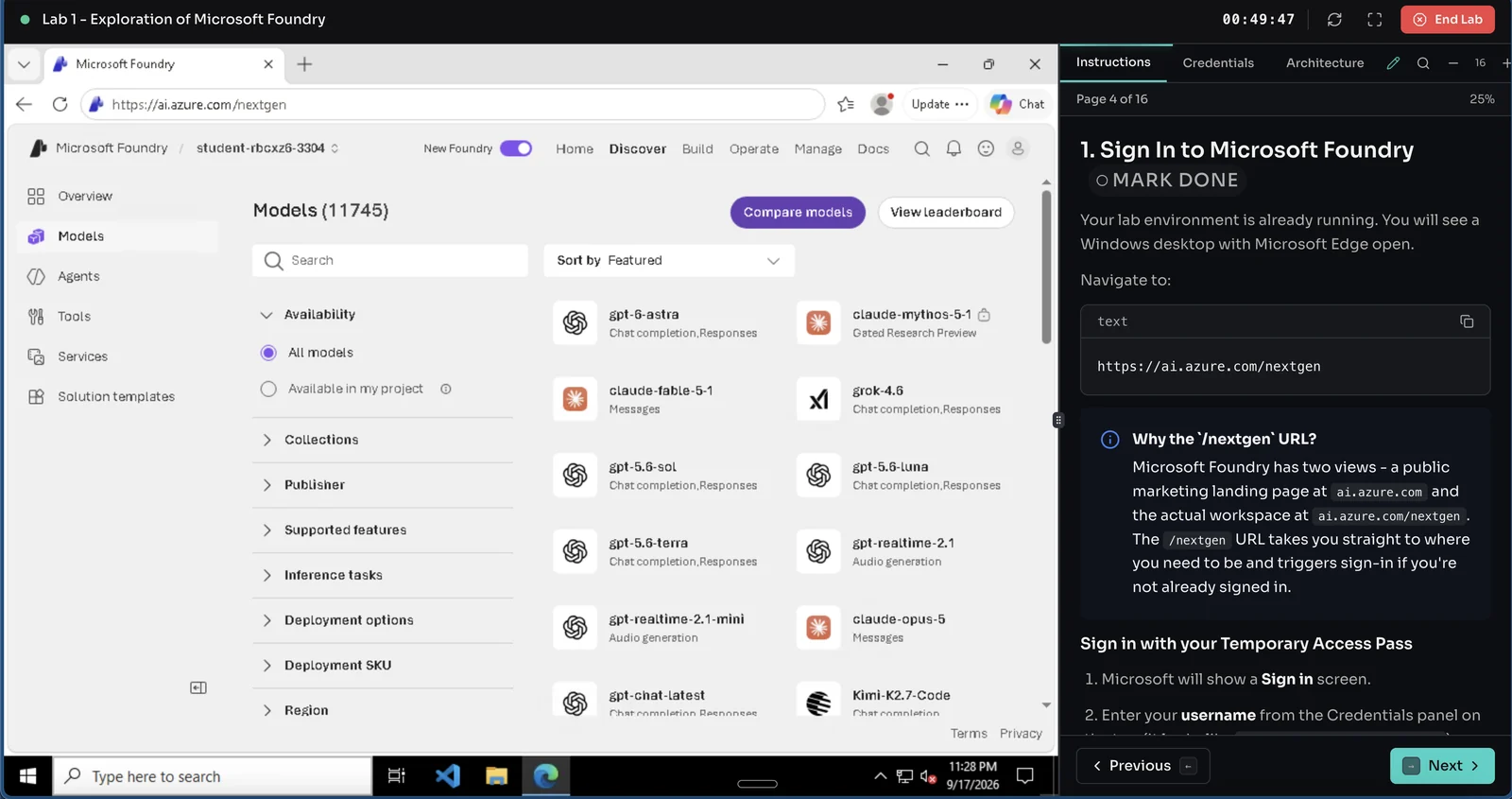Image resolution: width=1512 pixels, height=799 pixels.
Task: Open the Overview sidebar icon
Action: pyautogui.click(x=36, y=196)
